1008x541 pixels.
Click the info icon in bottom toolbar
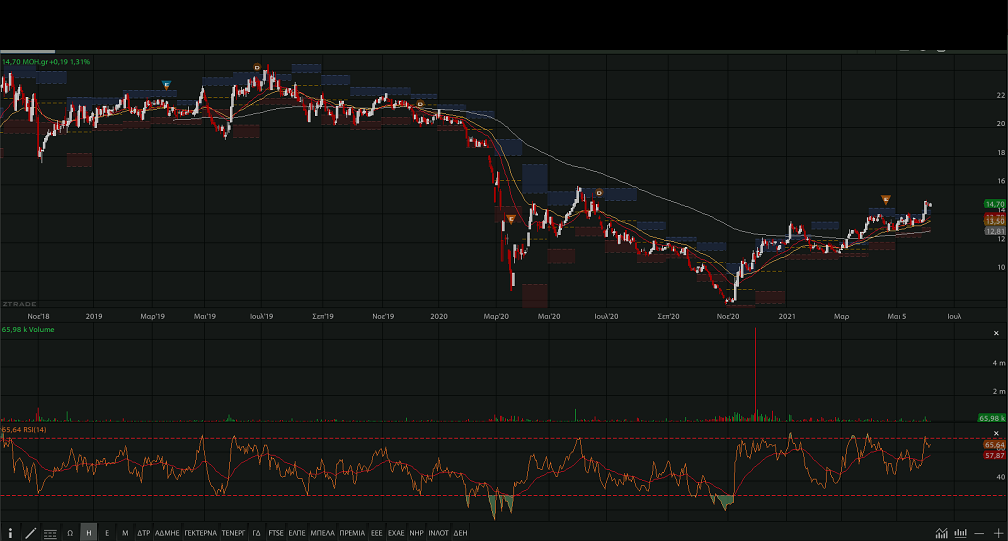tap(10, 534)
